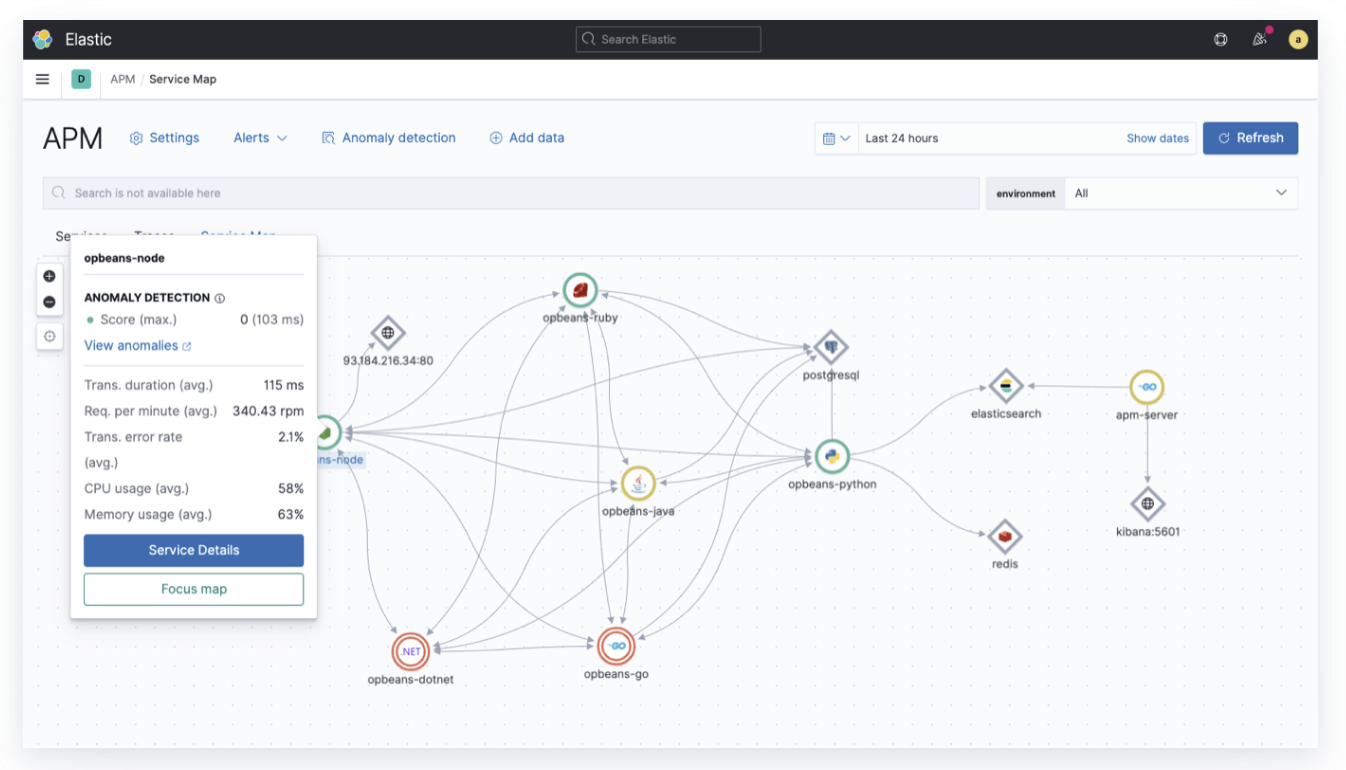
Task: Select the opbeans-python service node
Action: (832, 457)
